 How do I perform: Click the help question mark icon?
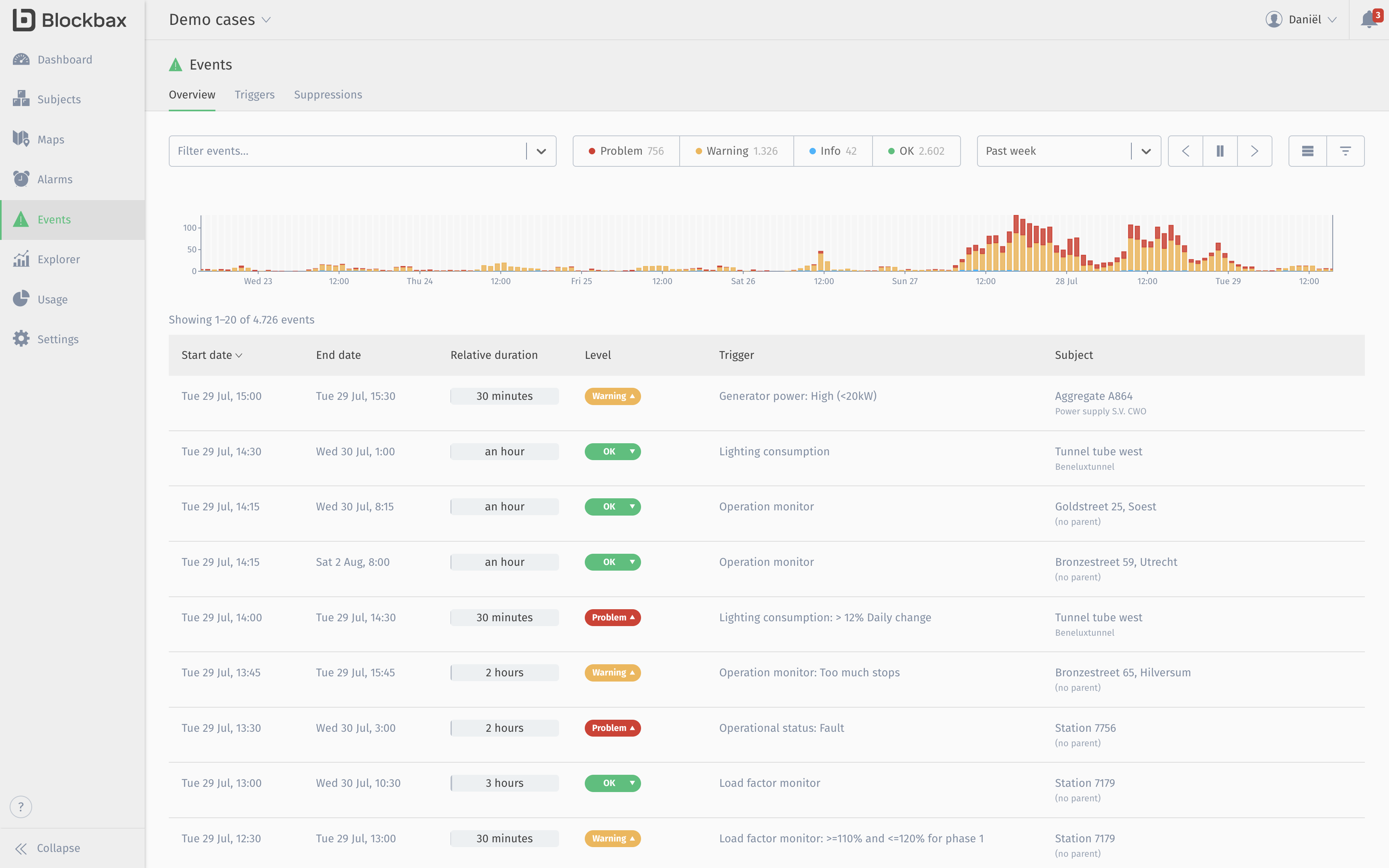(21, 807)
